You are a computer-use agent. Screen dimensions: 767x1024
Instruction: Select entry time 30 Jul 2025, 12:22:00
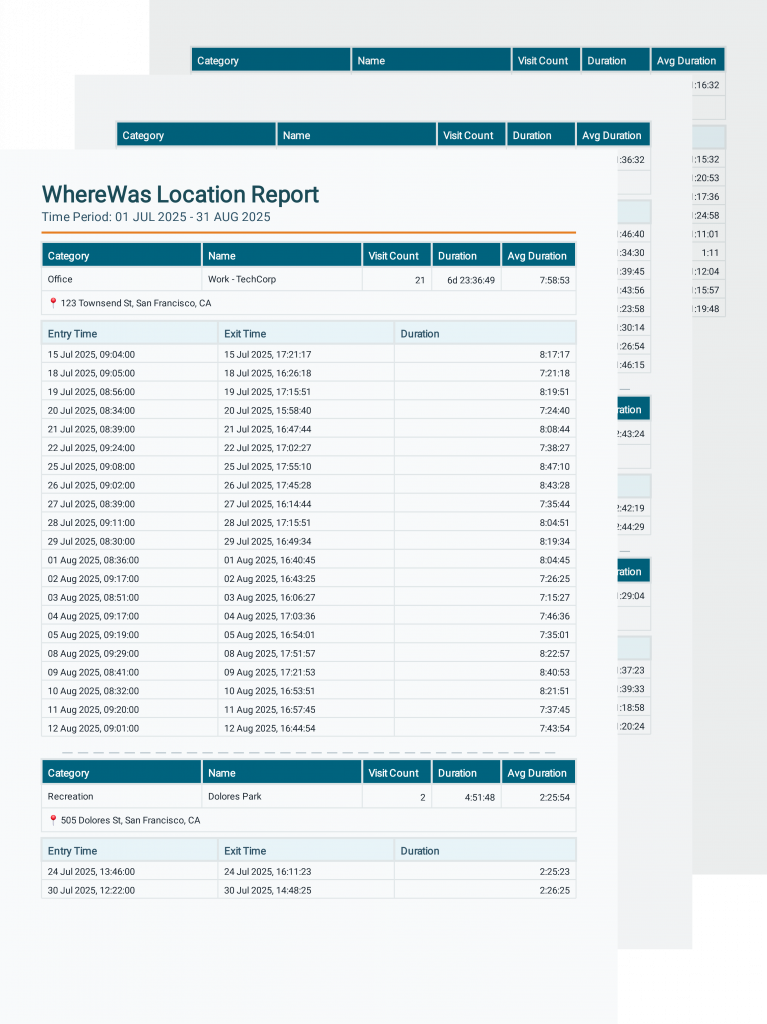91,890
